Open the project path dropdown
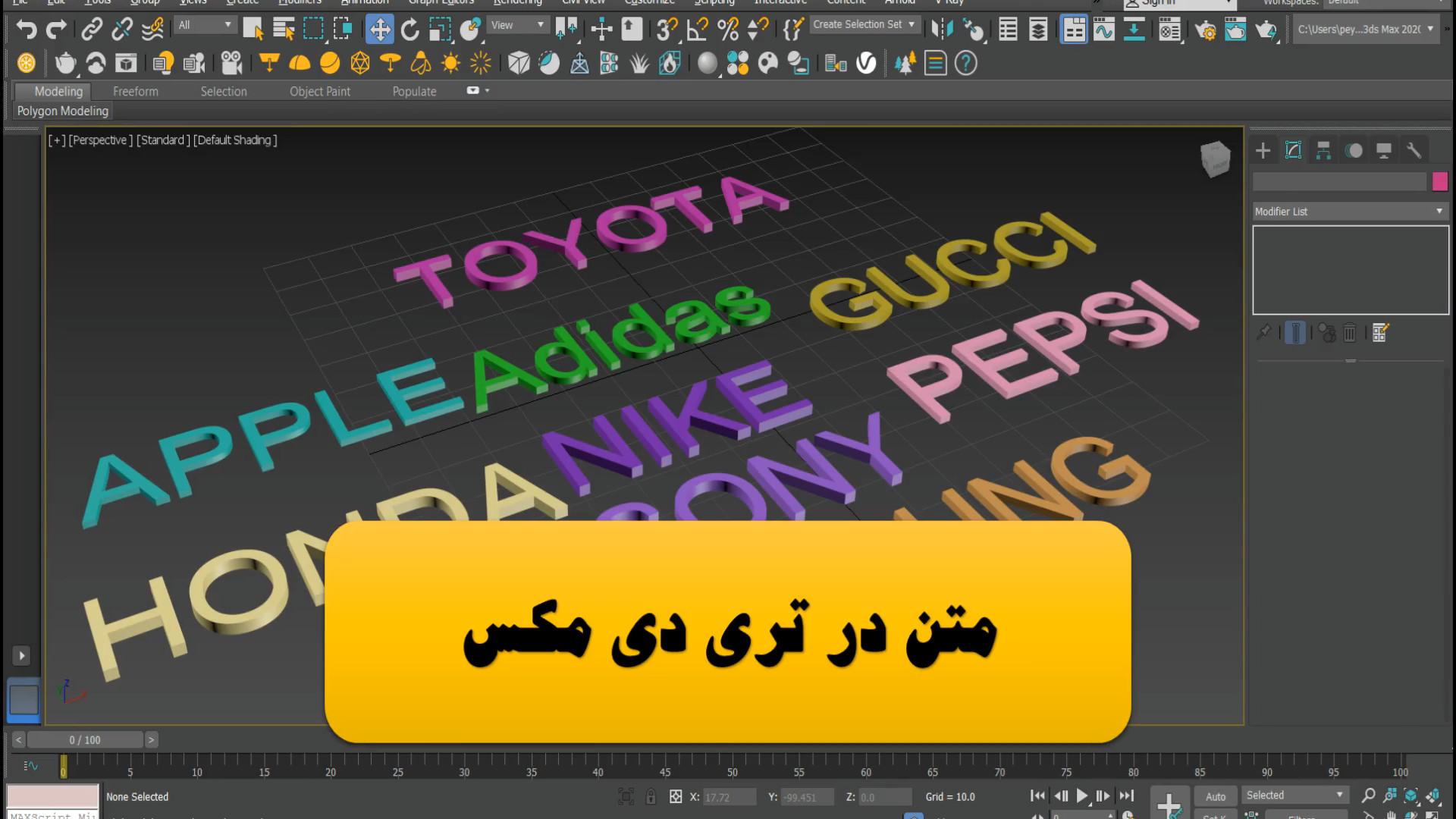 pyautogui.click(x=1366, y=30)
